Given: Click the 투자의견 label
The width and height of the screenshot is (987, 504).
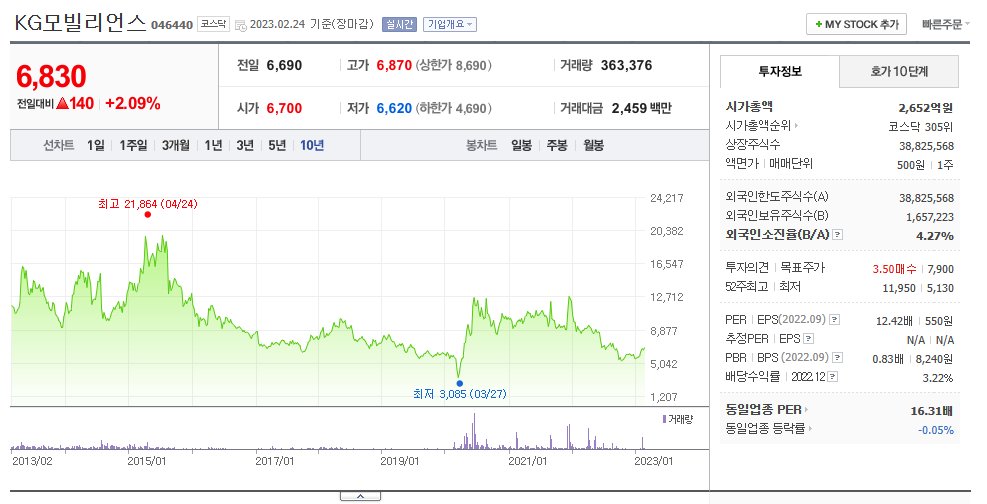Looking at the screenshot, I should click(747, 268).
